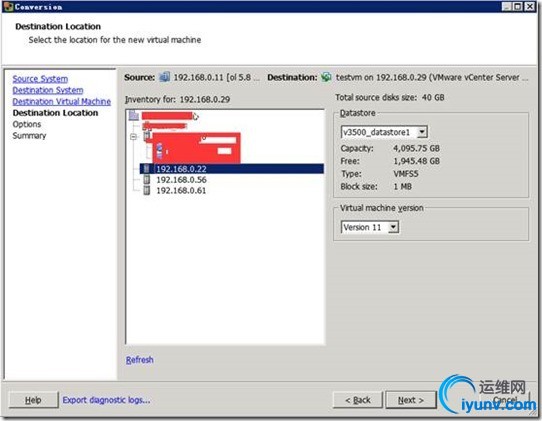Select host 192.168.0.22 in inventory
Viewport: 542px width, 421px height.
click(232, 169)
